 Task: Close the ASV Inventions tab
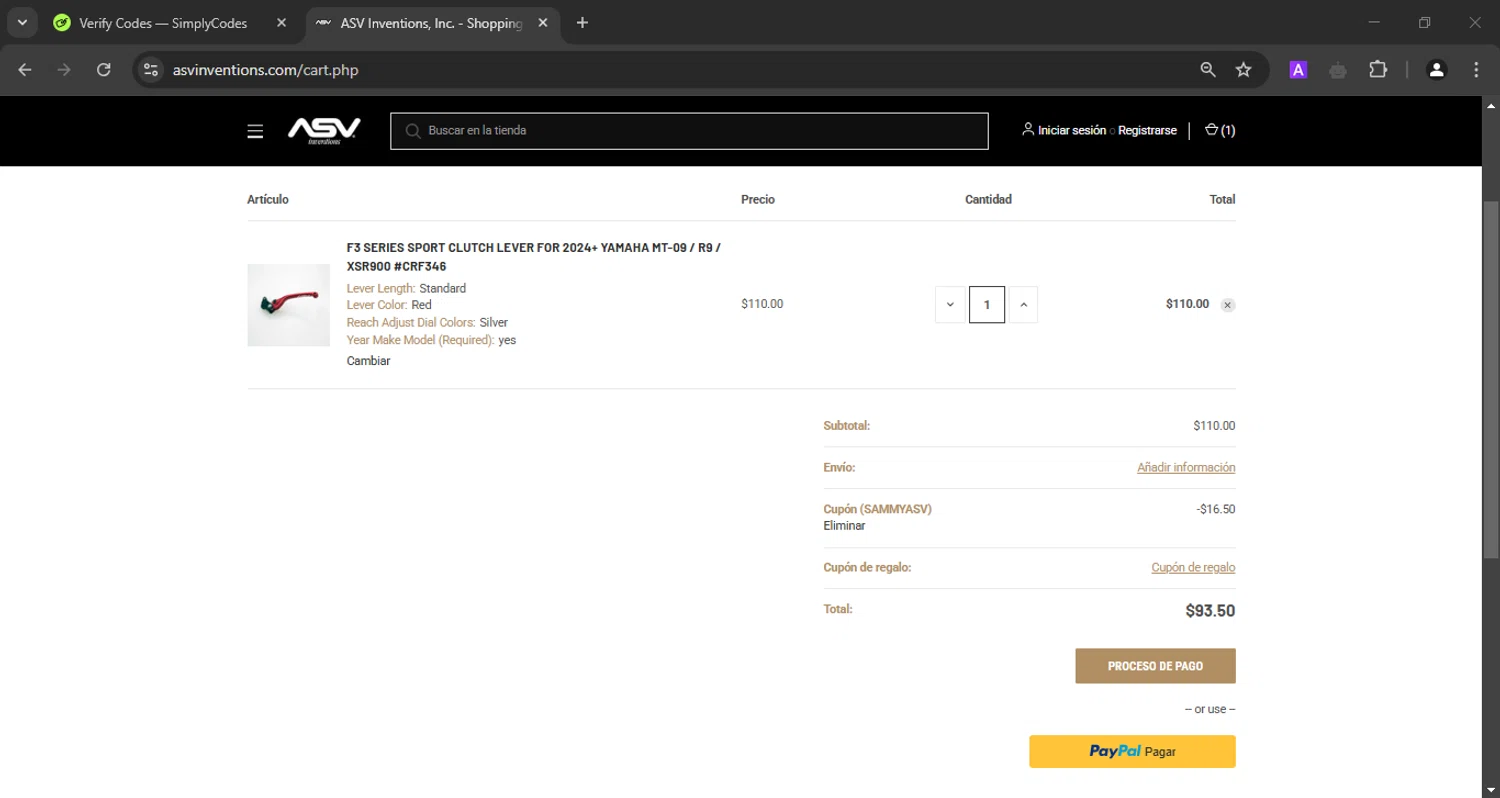[x=542, y=23]
